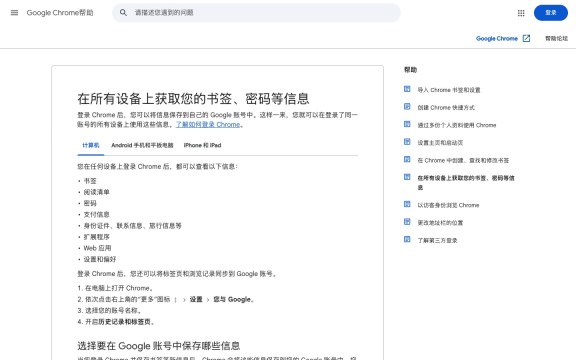Click the 扩展程序 list item

[96, 237]
